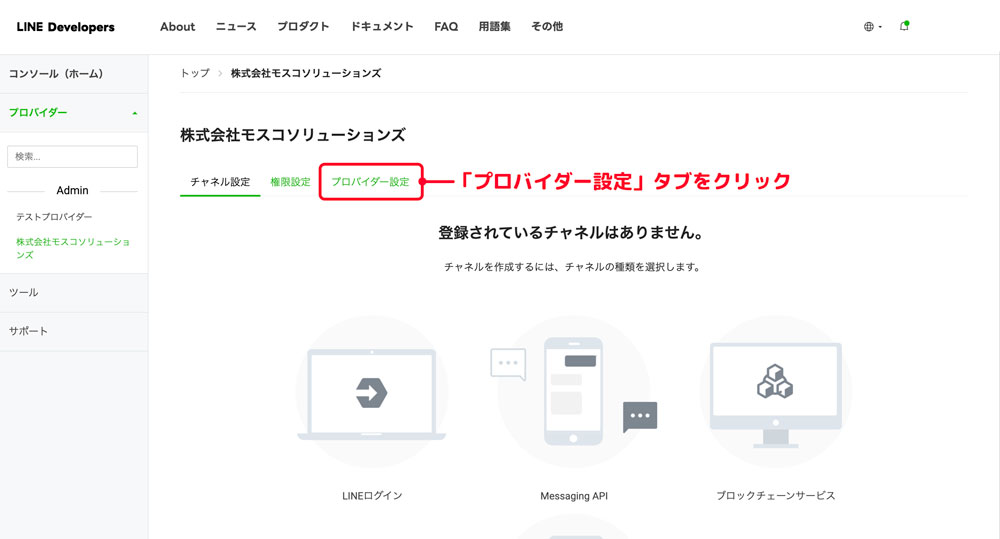Screen dimensions: 1000x539
Task: Switch to the 権限設定 tab
Action: (x=290, y=182)
